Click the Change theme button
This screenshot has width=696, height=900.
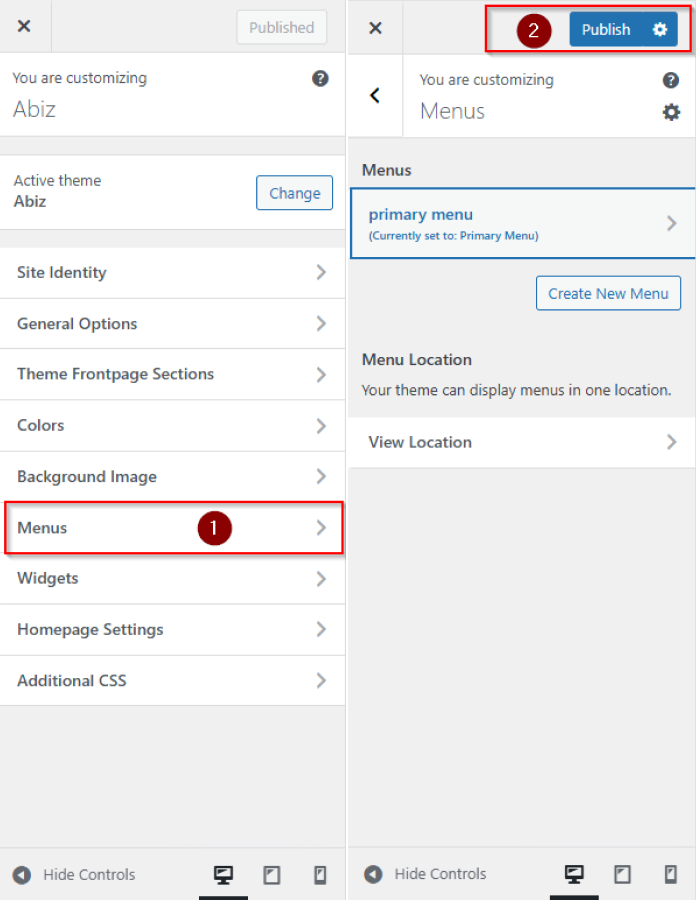(x=294, y=194)
